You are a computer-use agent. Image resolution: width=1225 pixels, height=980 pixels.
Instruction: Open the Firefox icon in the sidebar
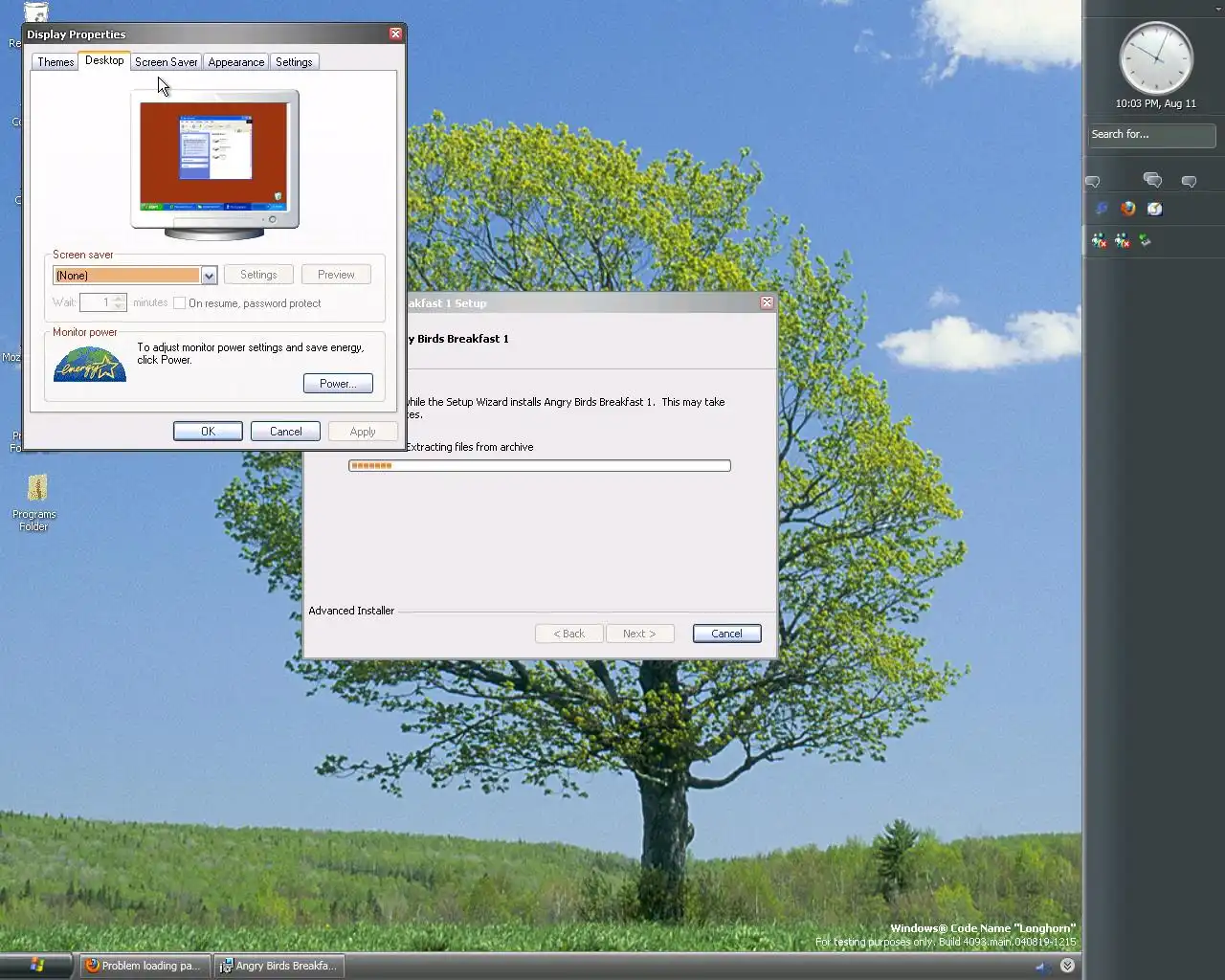[1128, 209]
